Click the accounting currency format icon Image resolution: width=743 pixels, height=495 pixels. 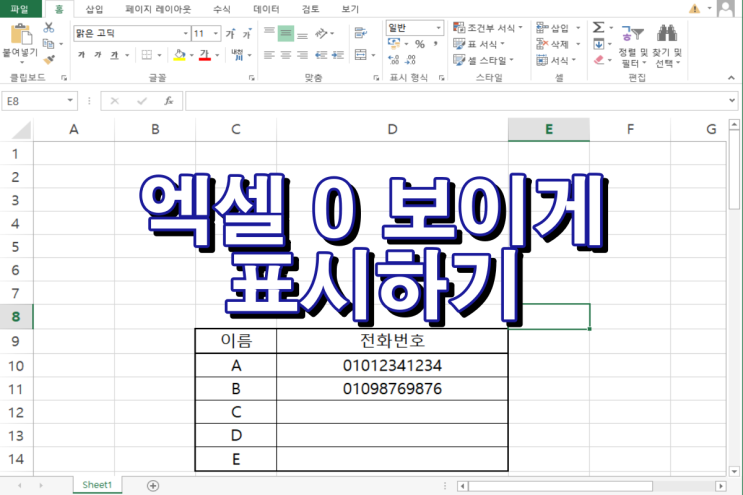(x=394, y=44)
